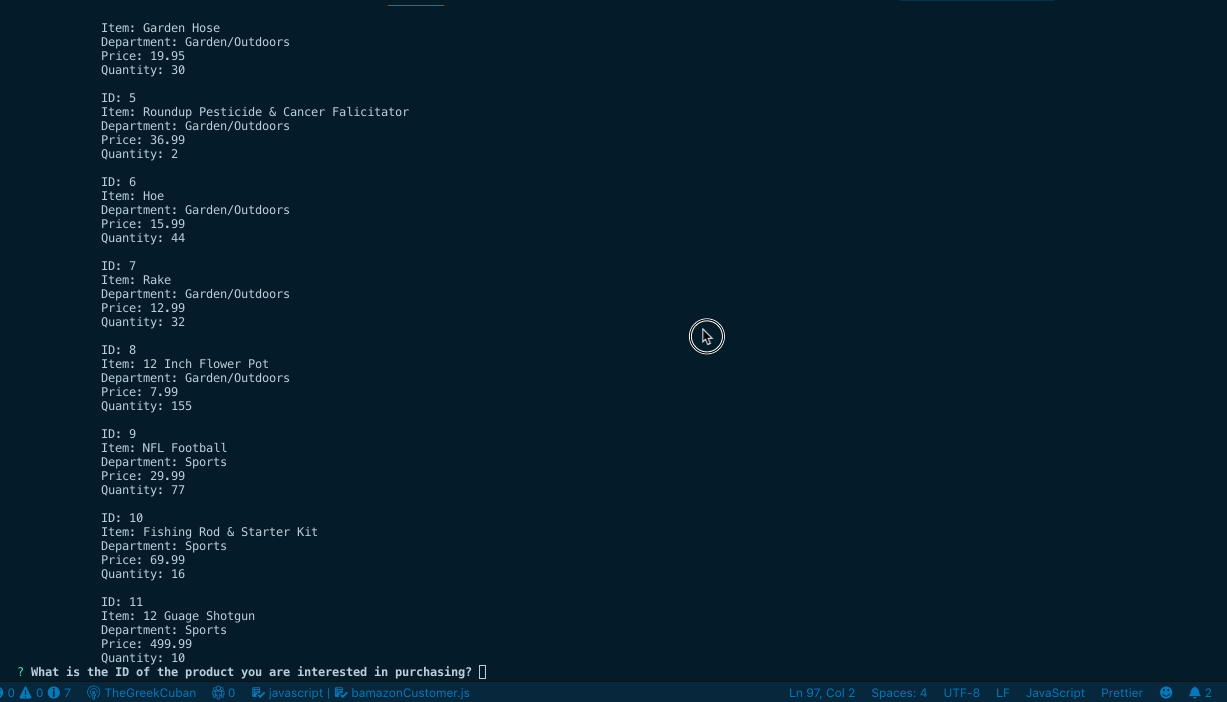The width and height of the screenshot is (1227, 702).
Task: Click 'Price: 12.99' line
Action: (143, 308)
